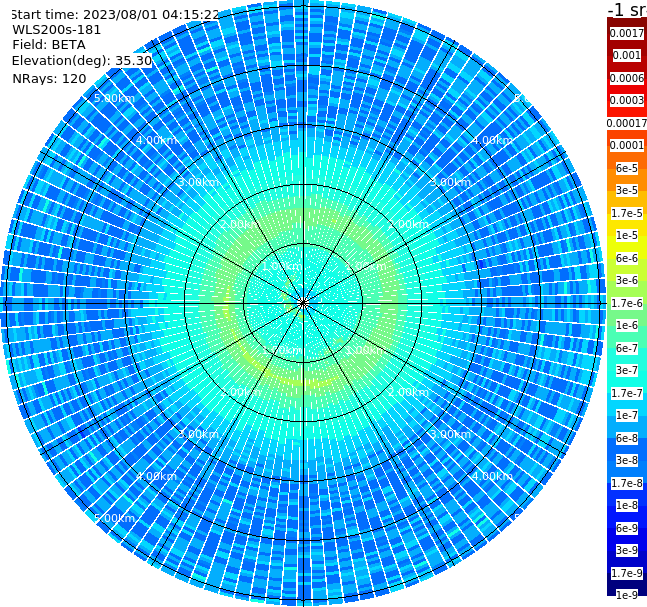Click the Field: BETA label

pyautogui.click(x=49, y=45)
